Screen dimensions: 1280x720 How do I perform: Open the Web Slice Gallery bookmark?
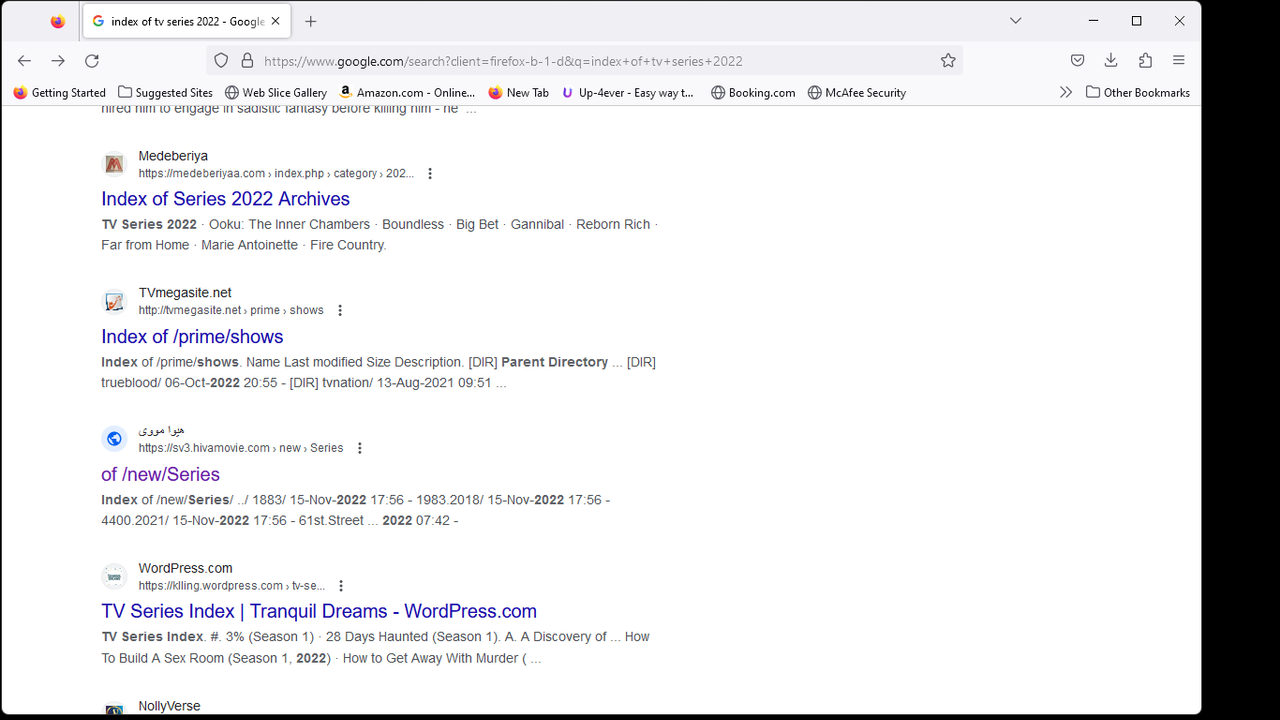(x=276, y=93)
